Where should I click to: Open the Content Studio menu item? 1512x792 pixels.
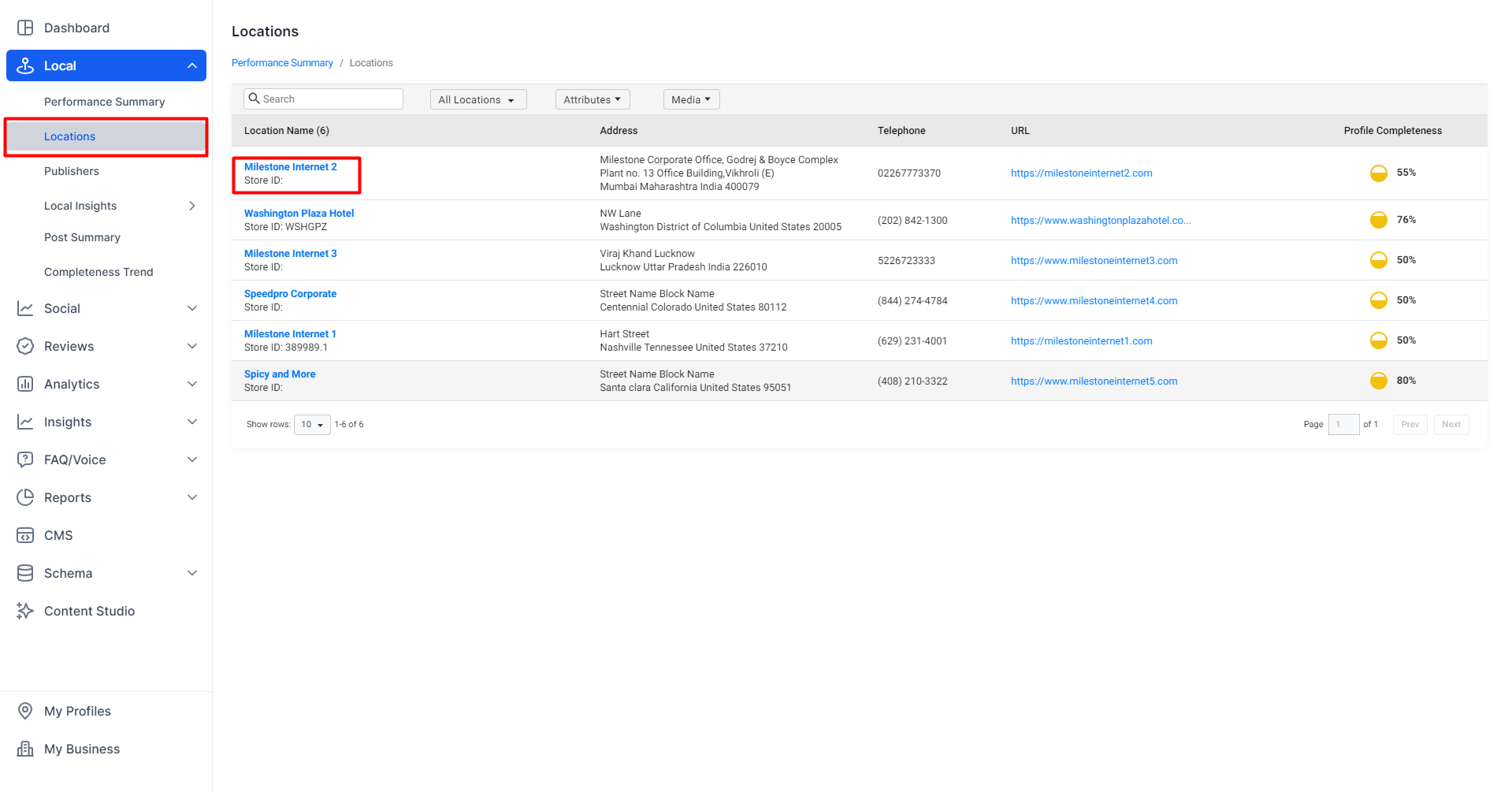coord(89,611)
